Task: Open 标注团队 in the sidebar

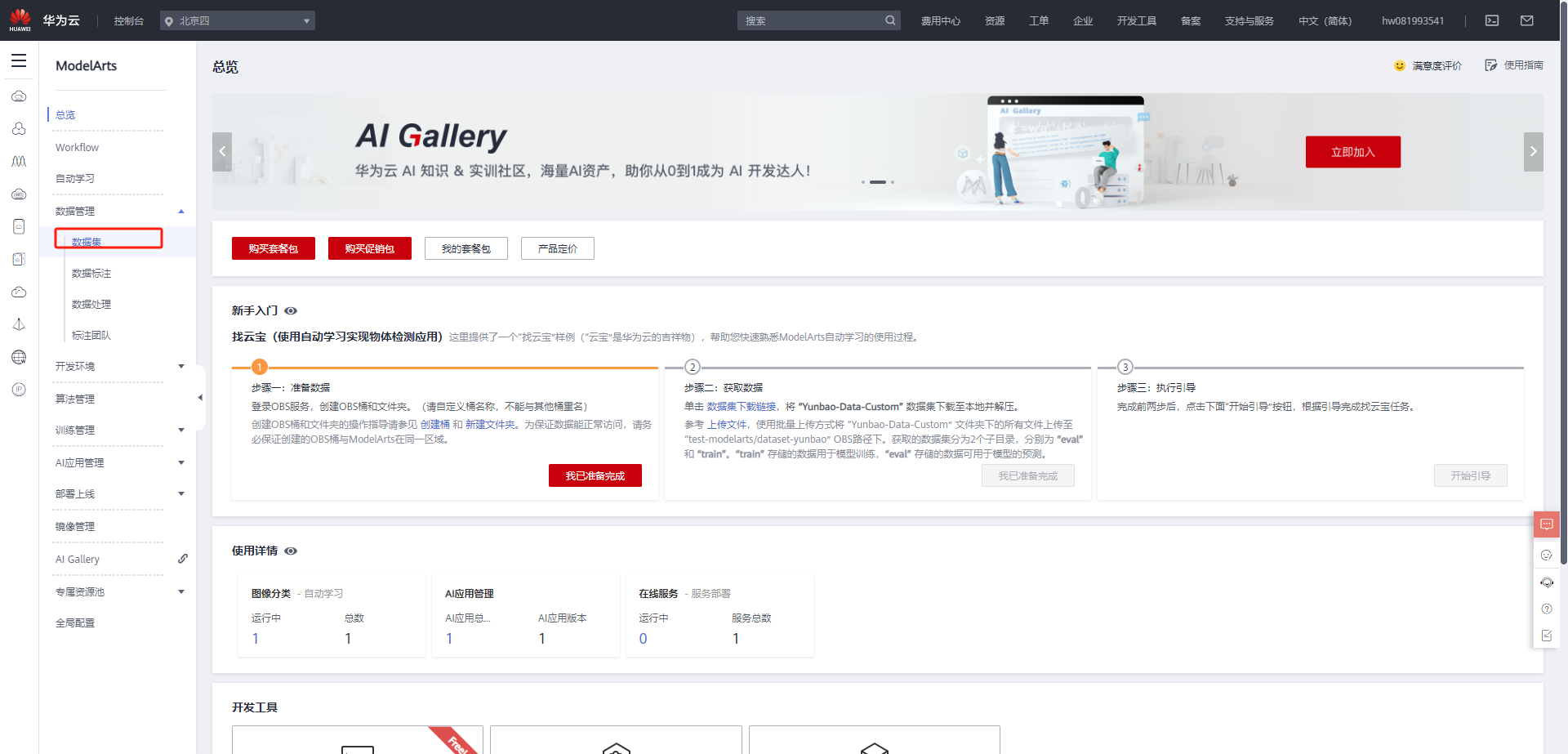Action: point(91,336)
